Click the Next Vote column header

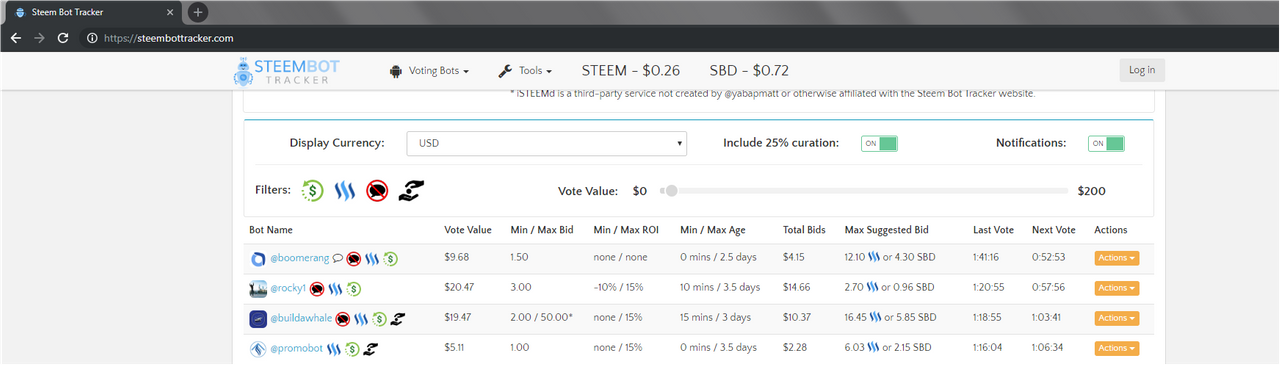[x=1054, y=230]
